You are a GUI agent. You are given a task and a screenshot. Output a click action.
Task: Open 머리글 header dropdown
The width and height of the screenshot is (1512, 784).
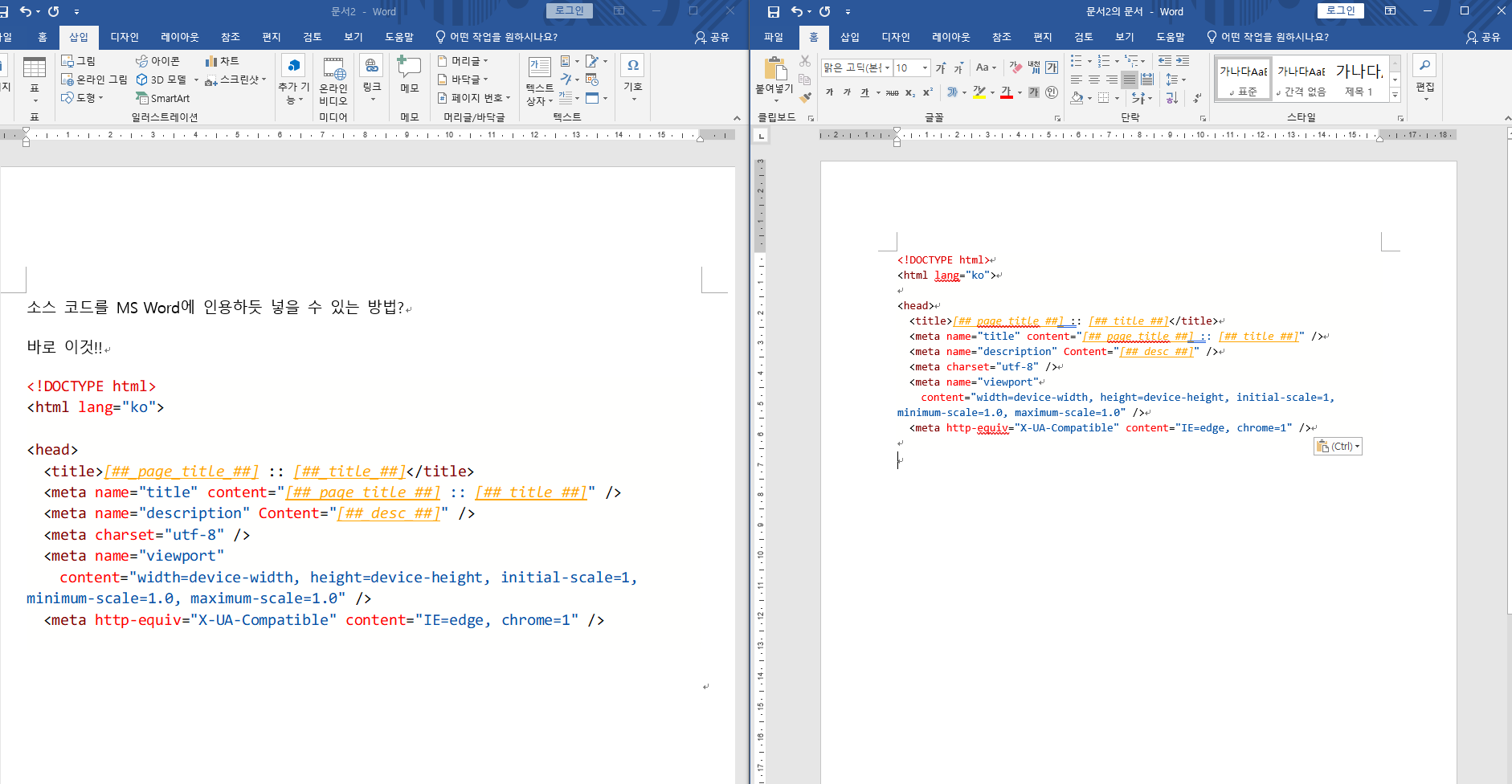pos(463,61)
